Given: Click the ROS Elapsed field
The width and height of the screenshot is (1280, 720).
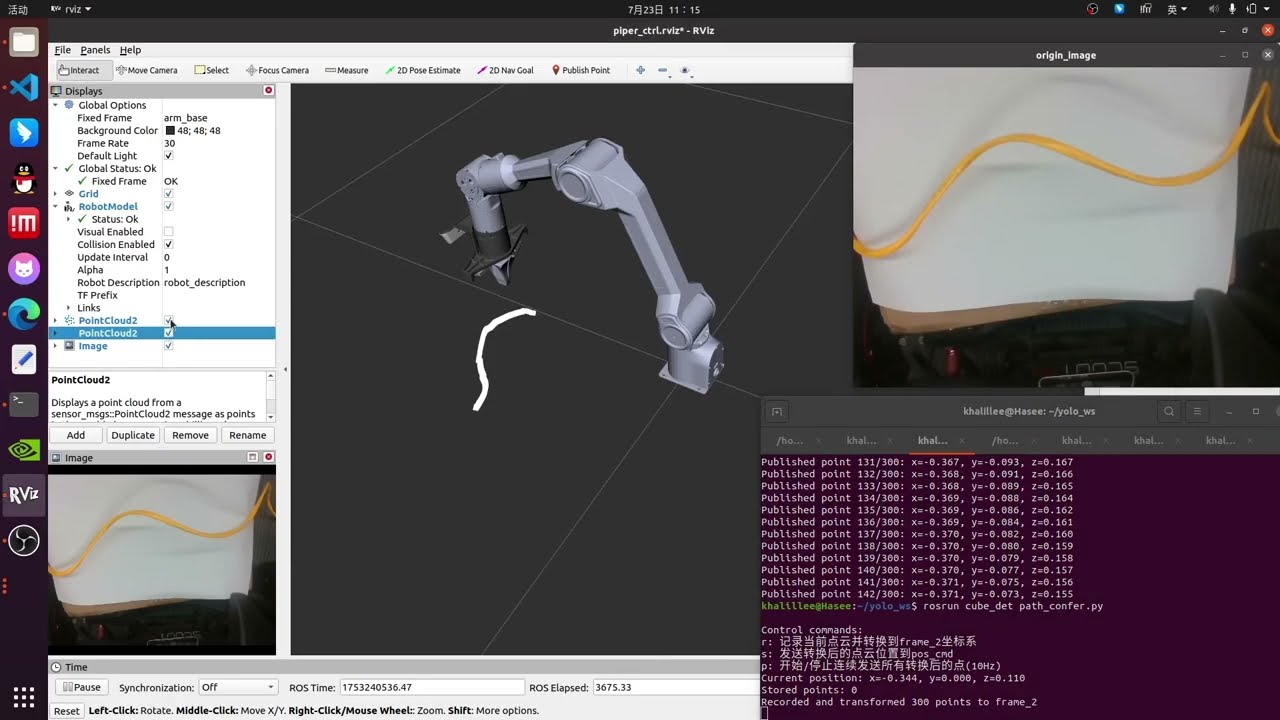Looking at the screenshot, I should click(x=675, y=687).
